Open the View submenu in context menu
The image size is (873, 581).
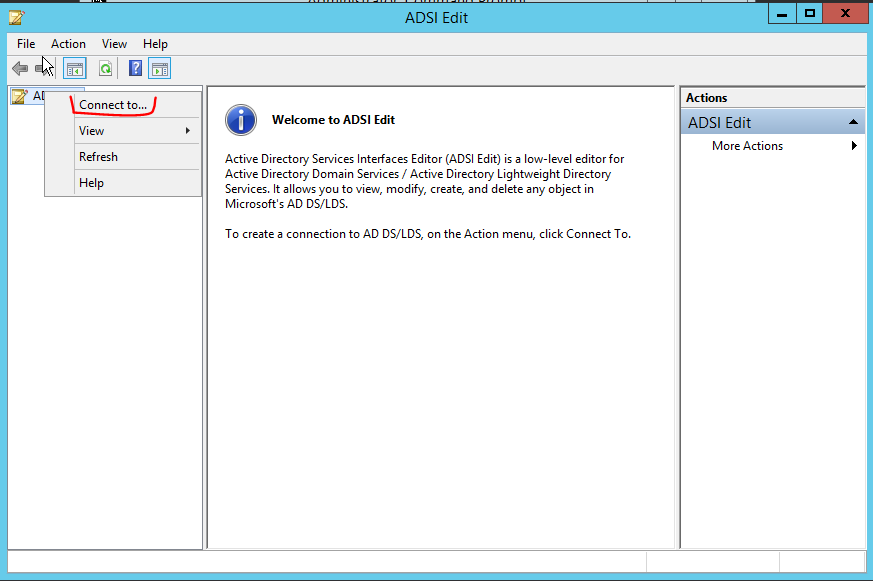point(122,131)
